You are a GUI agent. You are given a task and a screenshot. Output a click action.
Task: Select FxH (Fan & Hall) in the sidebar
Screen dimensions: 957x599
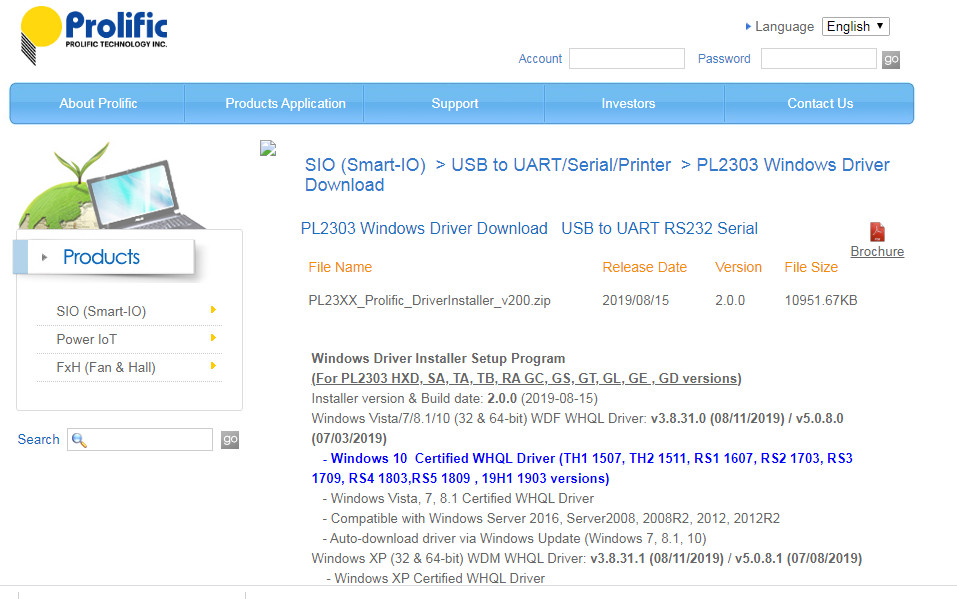106,368
